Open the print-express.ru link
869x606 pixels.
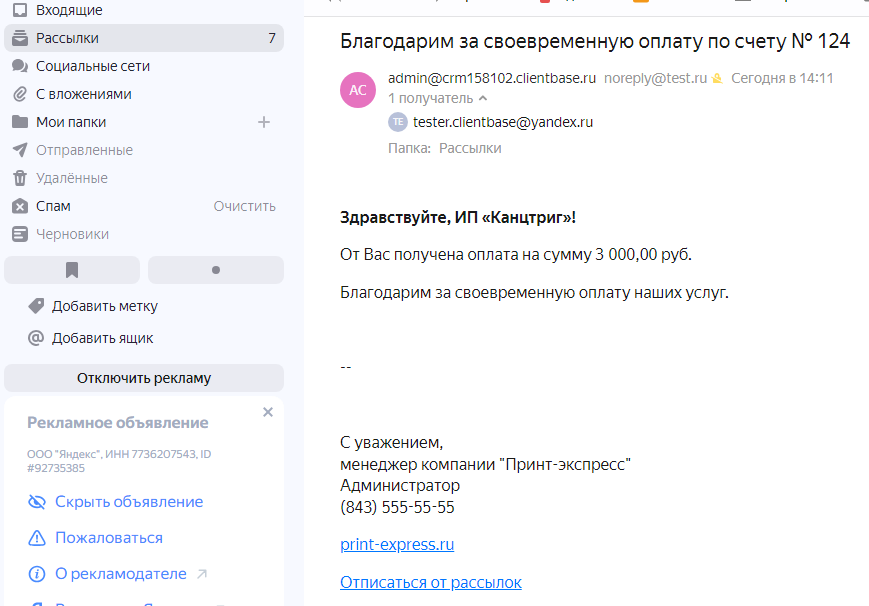pos(397,545)
